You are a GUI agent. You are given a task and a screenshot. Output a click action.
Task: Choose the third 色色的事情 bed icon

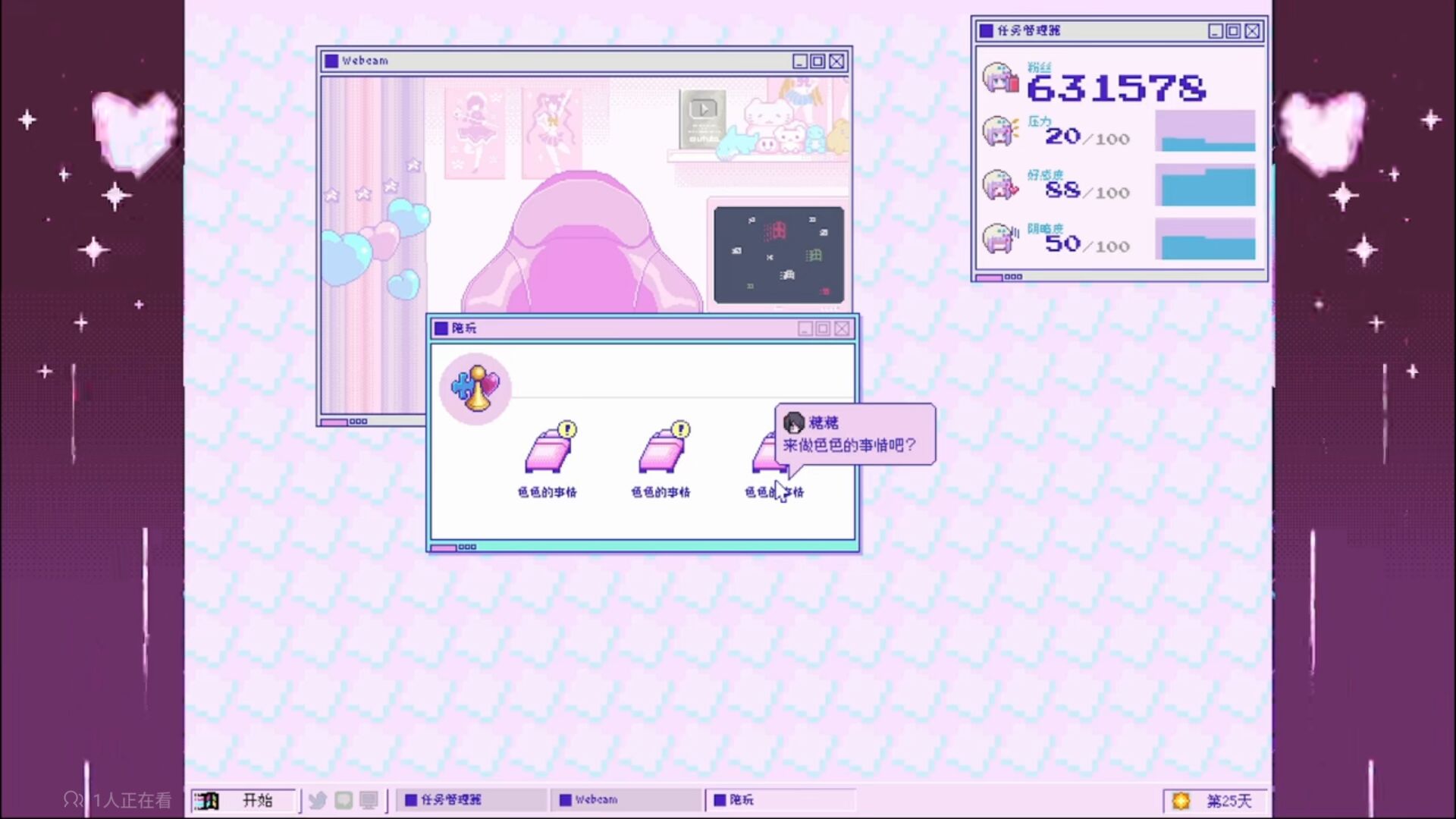(x=764, y=453)
